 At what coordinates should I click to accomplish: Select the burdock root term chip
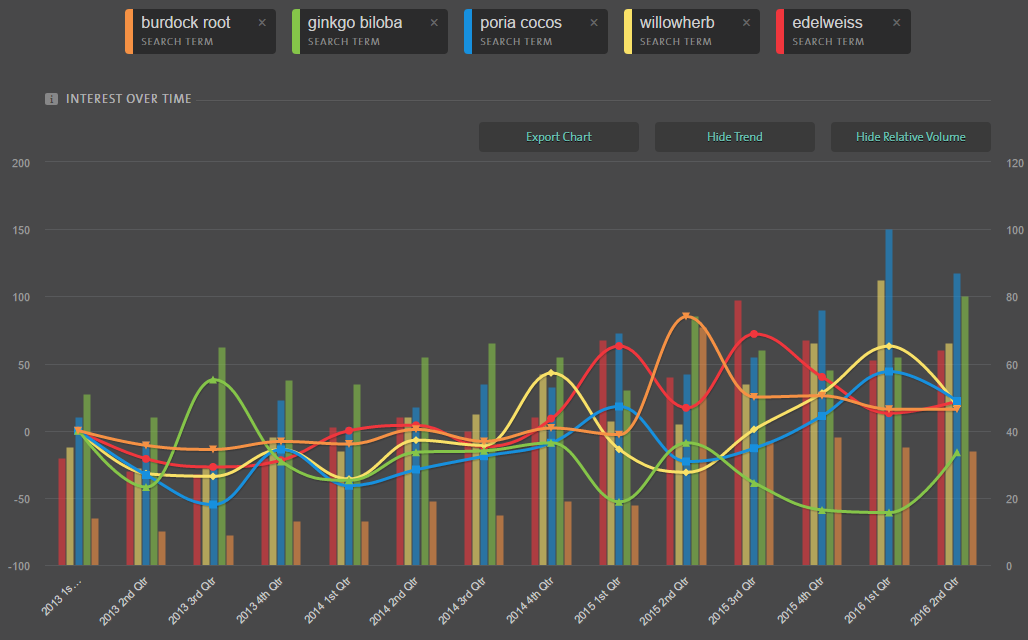(x=190, y=31)
